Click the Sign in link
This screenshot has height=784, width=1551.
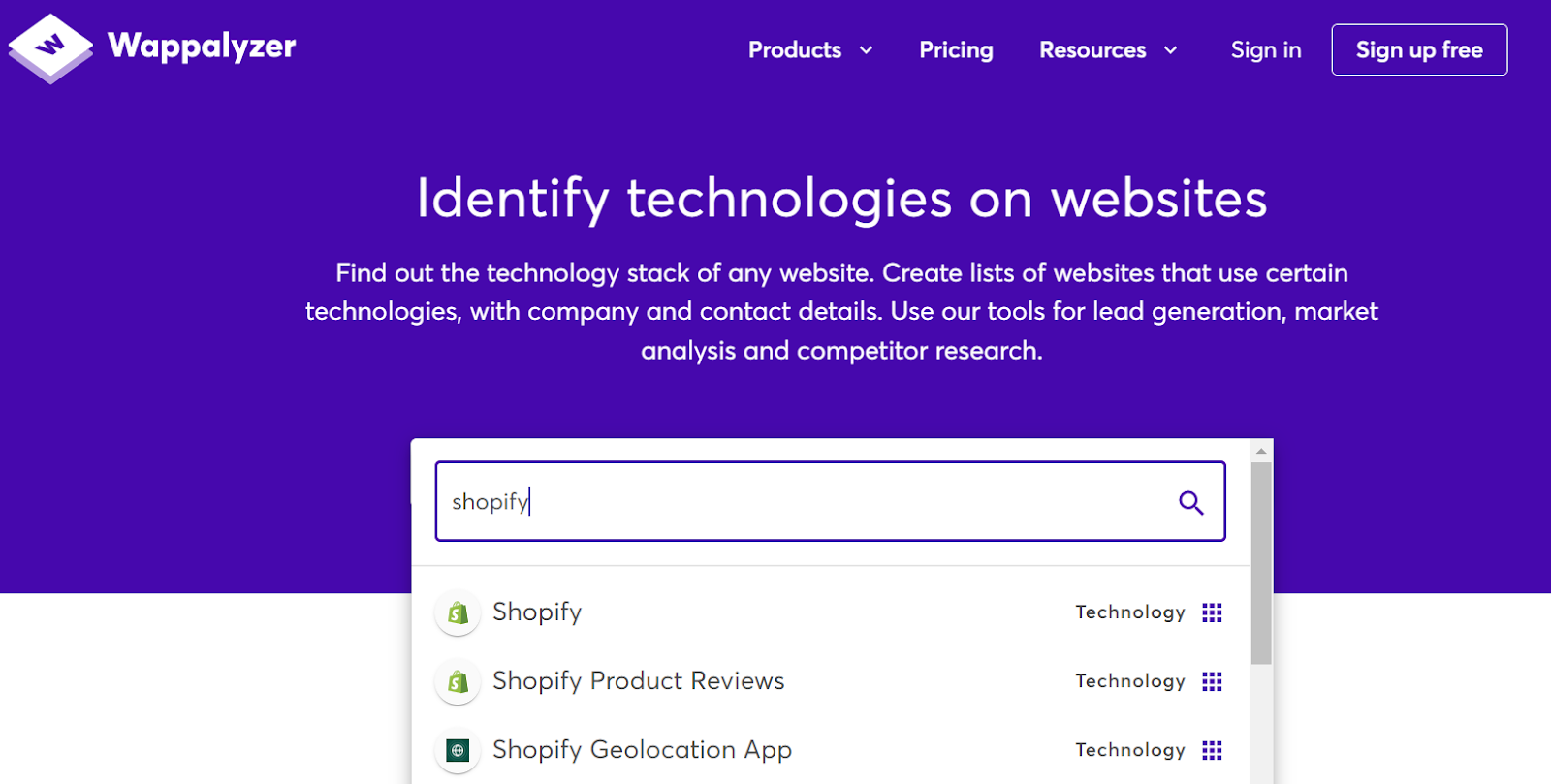pos(1265,49)
